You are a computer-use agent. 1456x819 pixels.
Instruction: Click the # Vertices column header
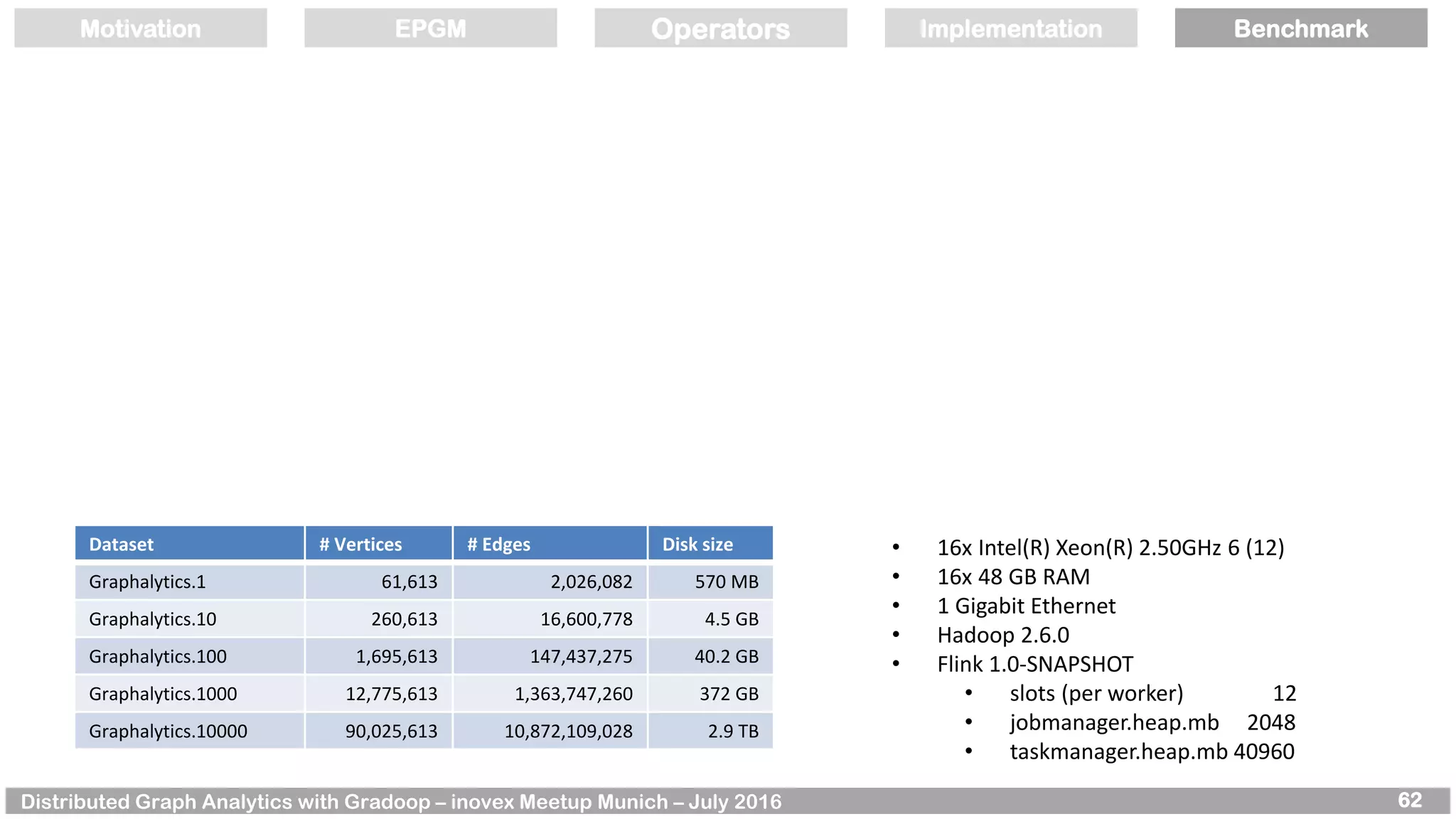click(x=379, y=544)
